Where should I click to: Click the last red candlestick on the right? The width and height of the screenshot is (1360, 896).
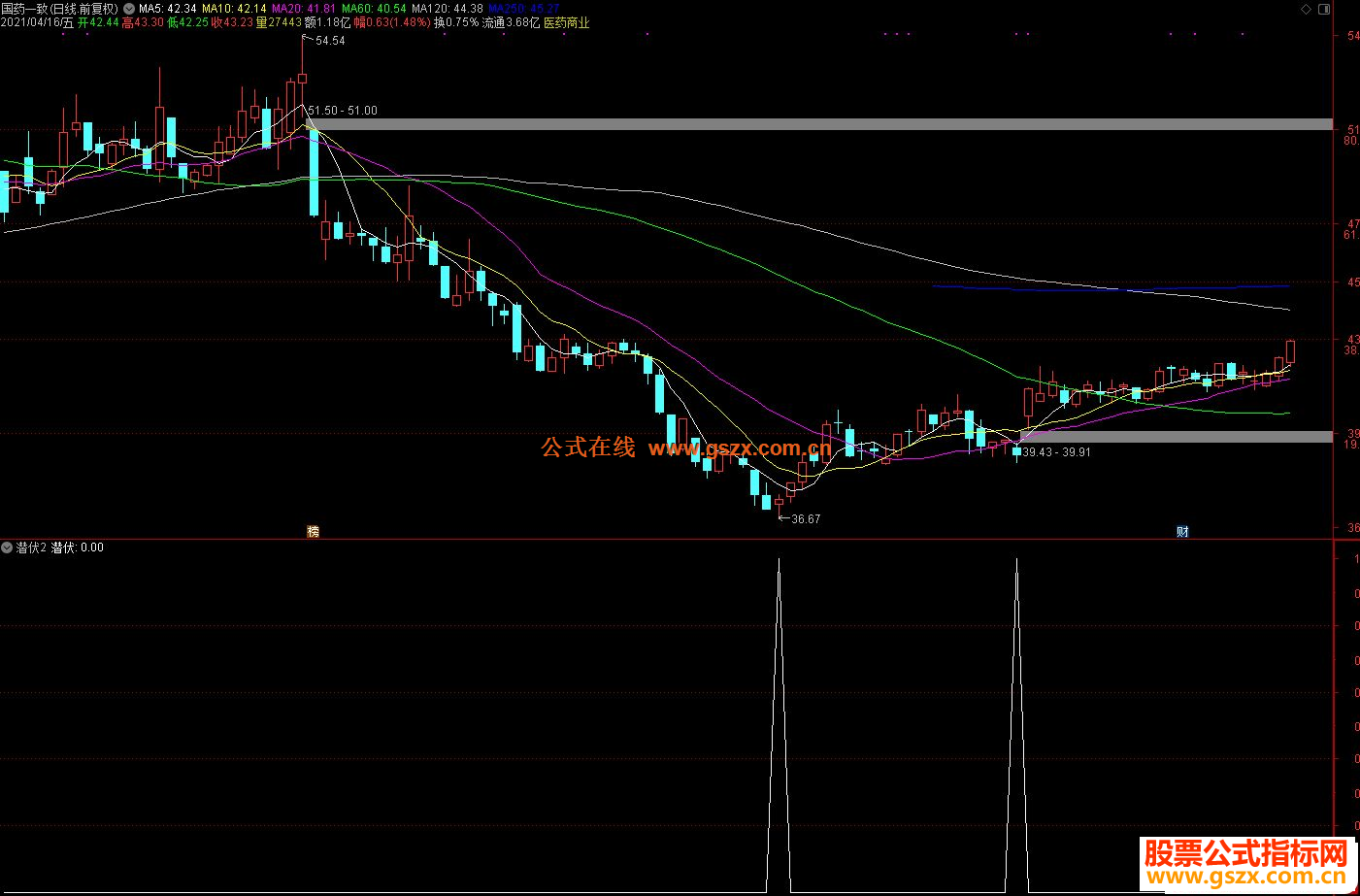1291,351
